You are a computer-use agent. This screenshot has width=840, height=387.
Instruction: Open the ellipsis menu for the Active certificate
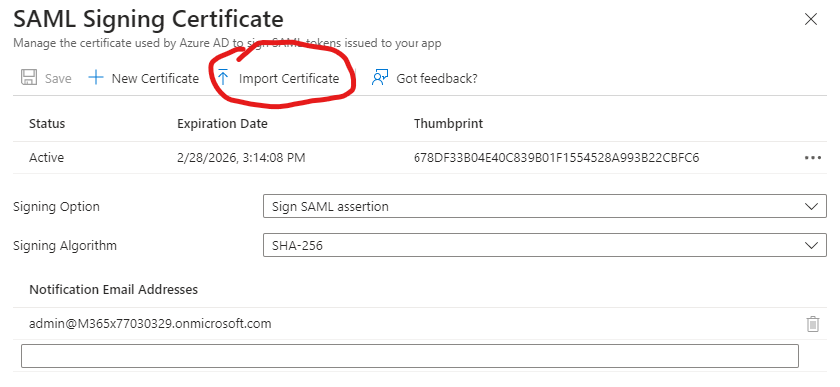point(813,158)
